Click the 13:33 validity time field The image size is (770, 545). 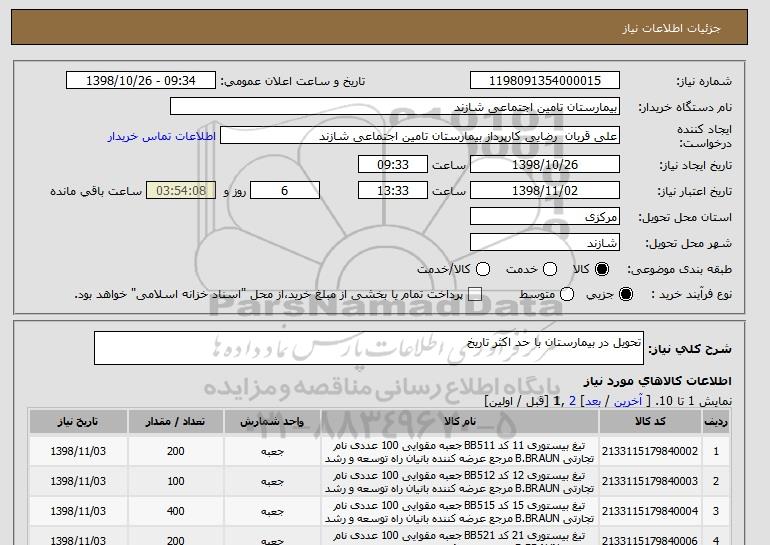[x=393, y=191]
